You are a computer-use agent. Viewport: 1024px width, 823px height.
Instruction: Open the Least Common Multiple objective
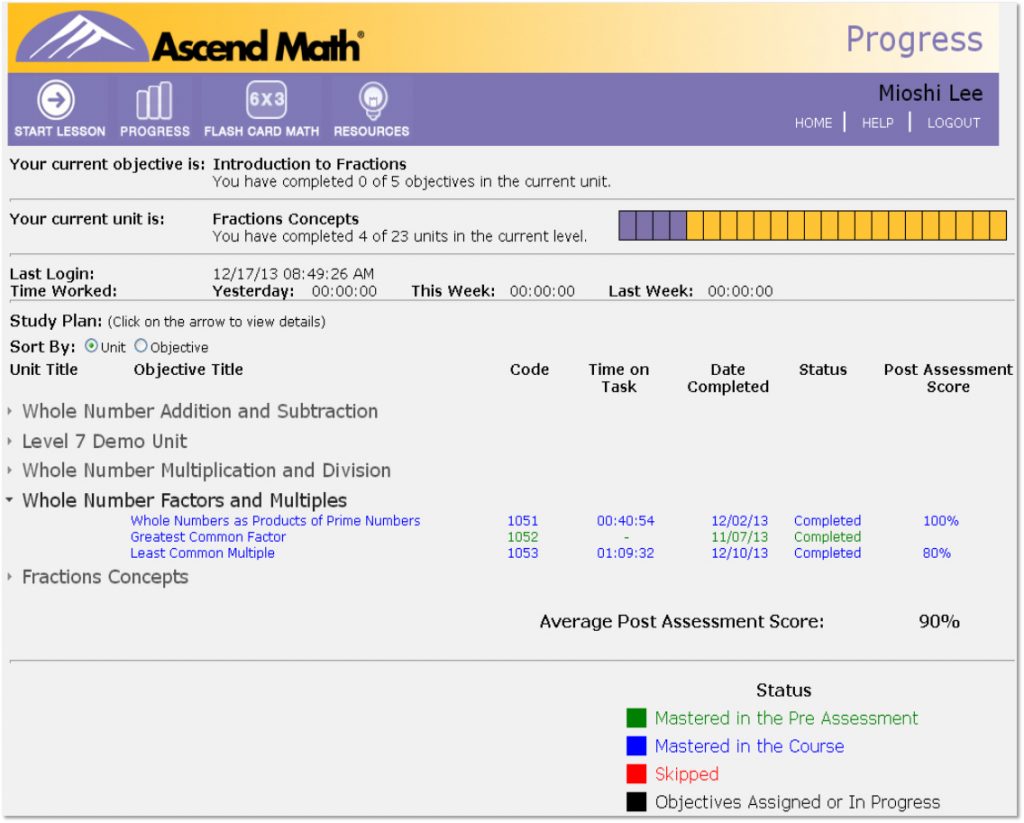[x=203, y=552]
